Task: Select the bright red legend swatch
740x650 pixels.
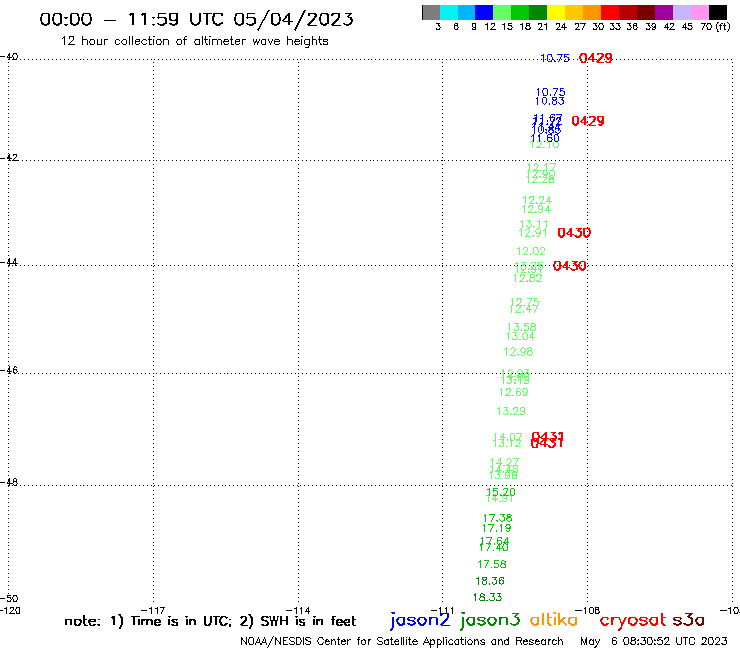Action: 609,12
